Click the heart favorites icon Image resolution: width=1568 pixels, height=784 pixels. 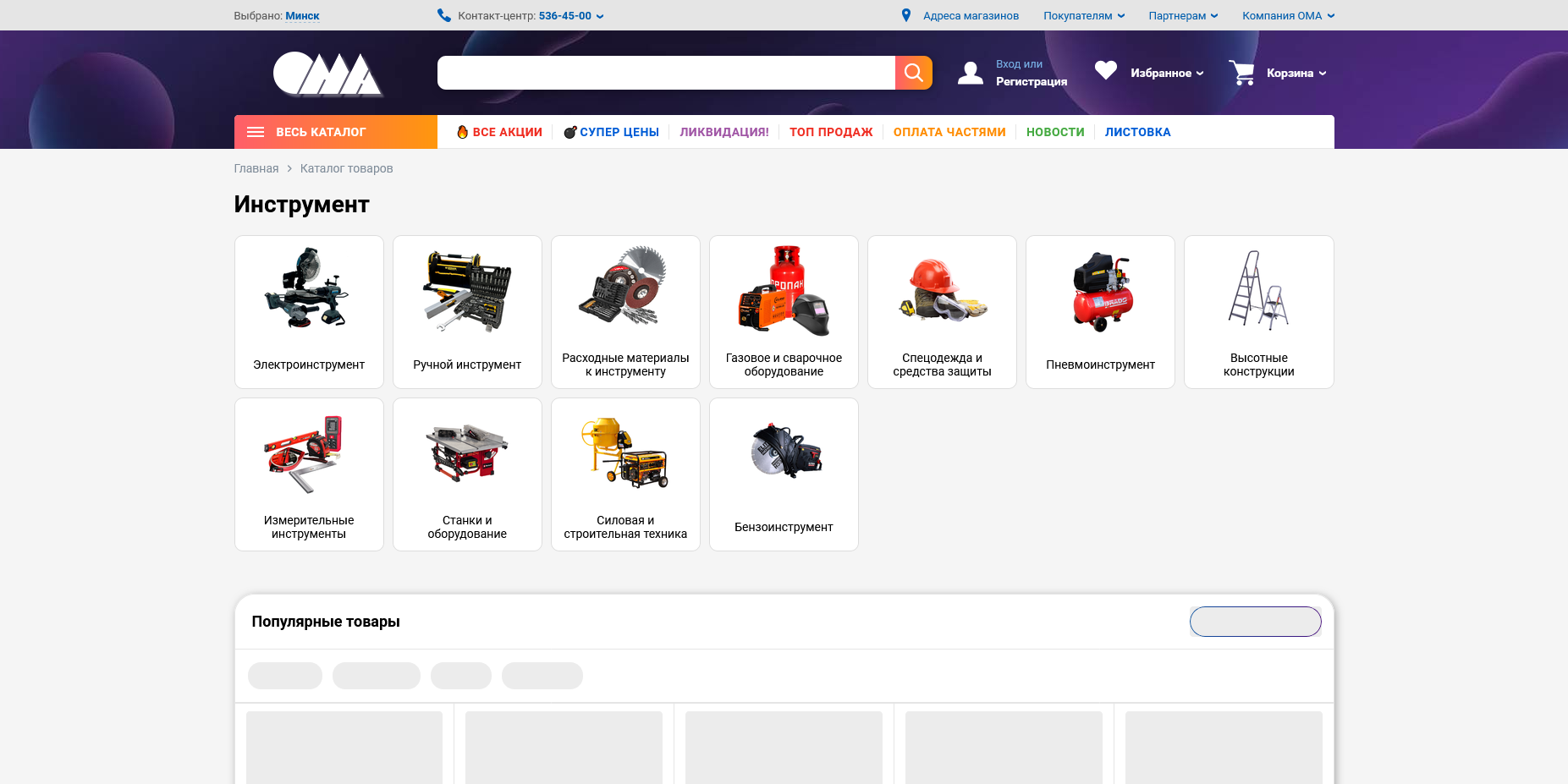1105,71
